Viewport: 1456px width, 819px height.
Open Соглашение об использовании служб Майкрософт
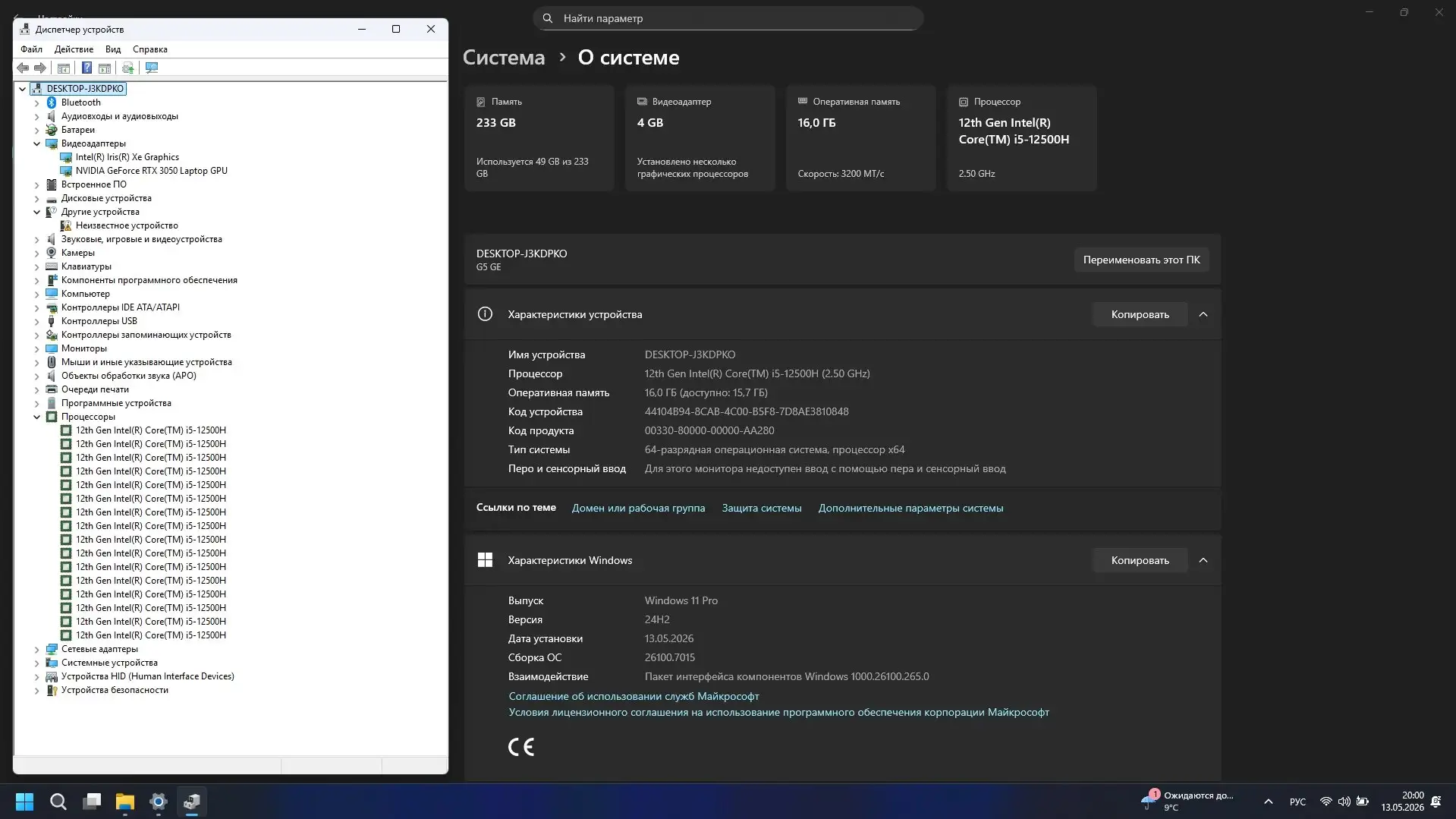(x=634, y=696)
